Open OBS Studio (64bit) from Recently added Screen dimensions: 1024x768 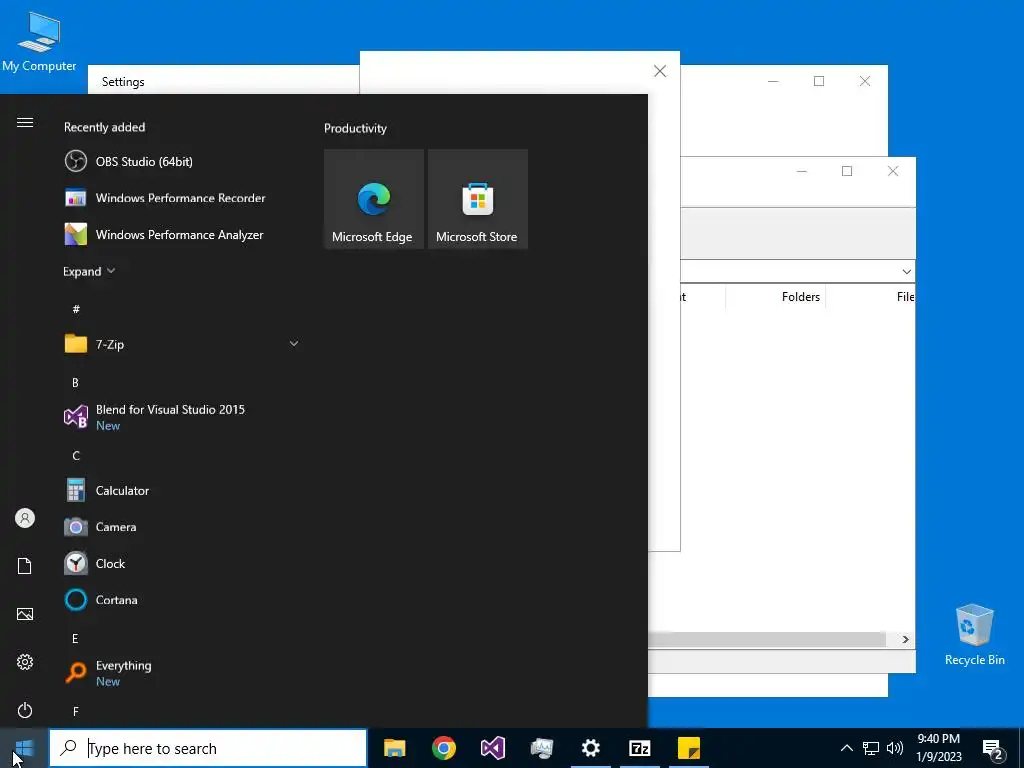pyautogui.click(x=181, y=161)
